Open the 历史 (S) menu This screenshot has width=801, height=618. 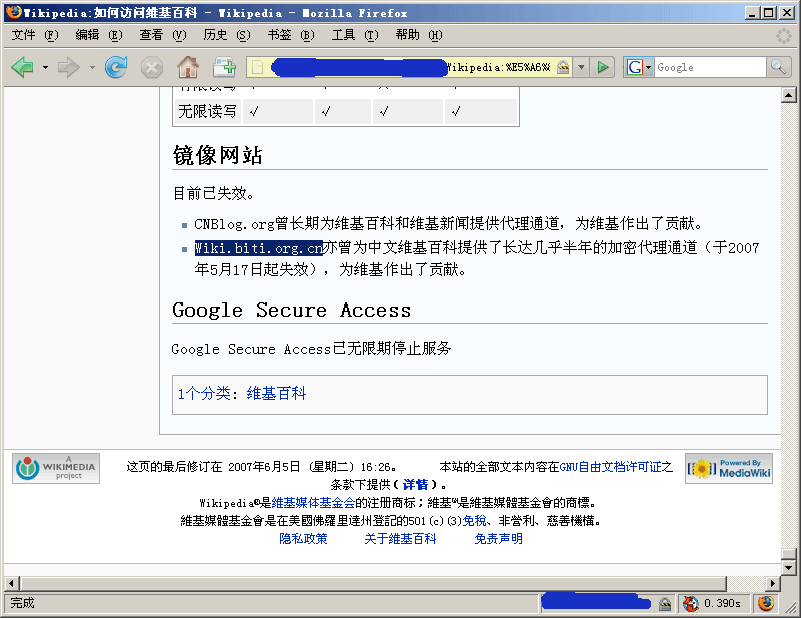(x=227, y=35)
